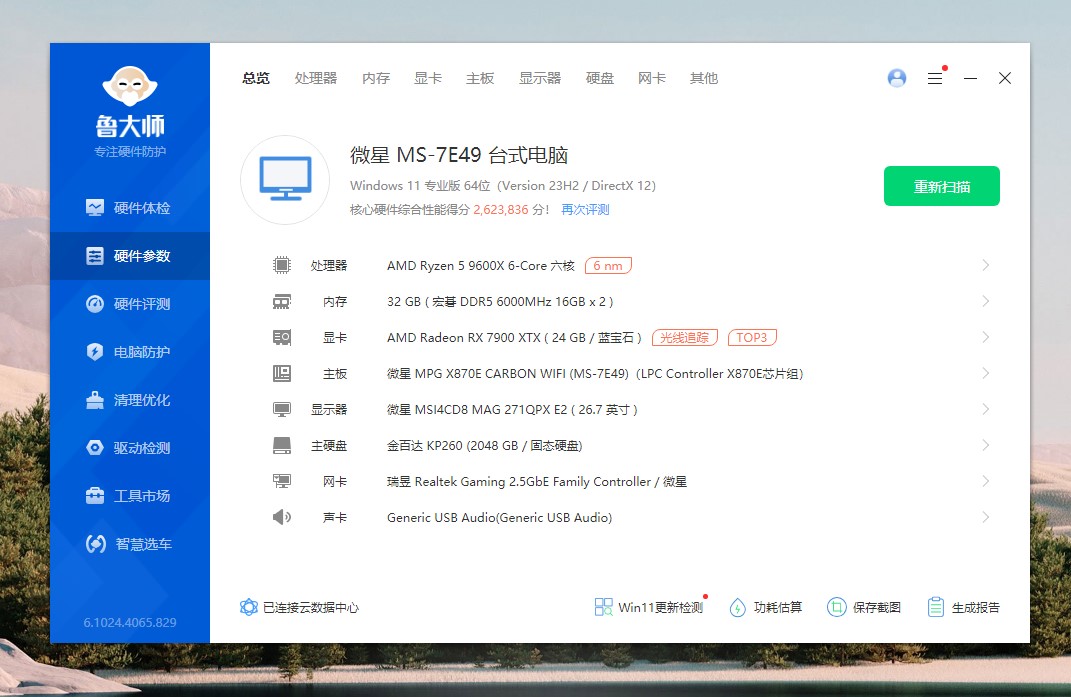Screen dimensions: 1071x697
Task: Switch to the 硬盘 tab
Action: click(x=600, y=78)
